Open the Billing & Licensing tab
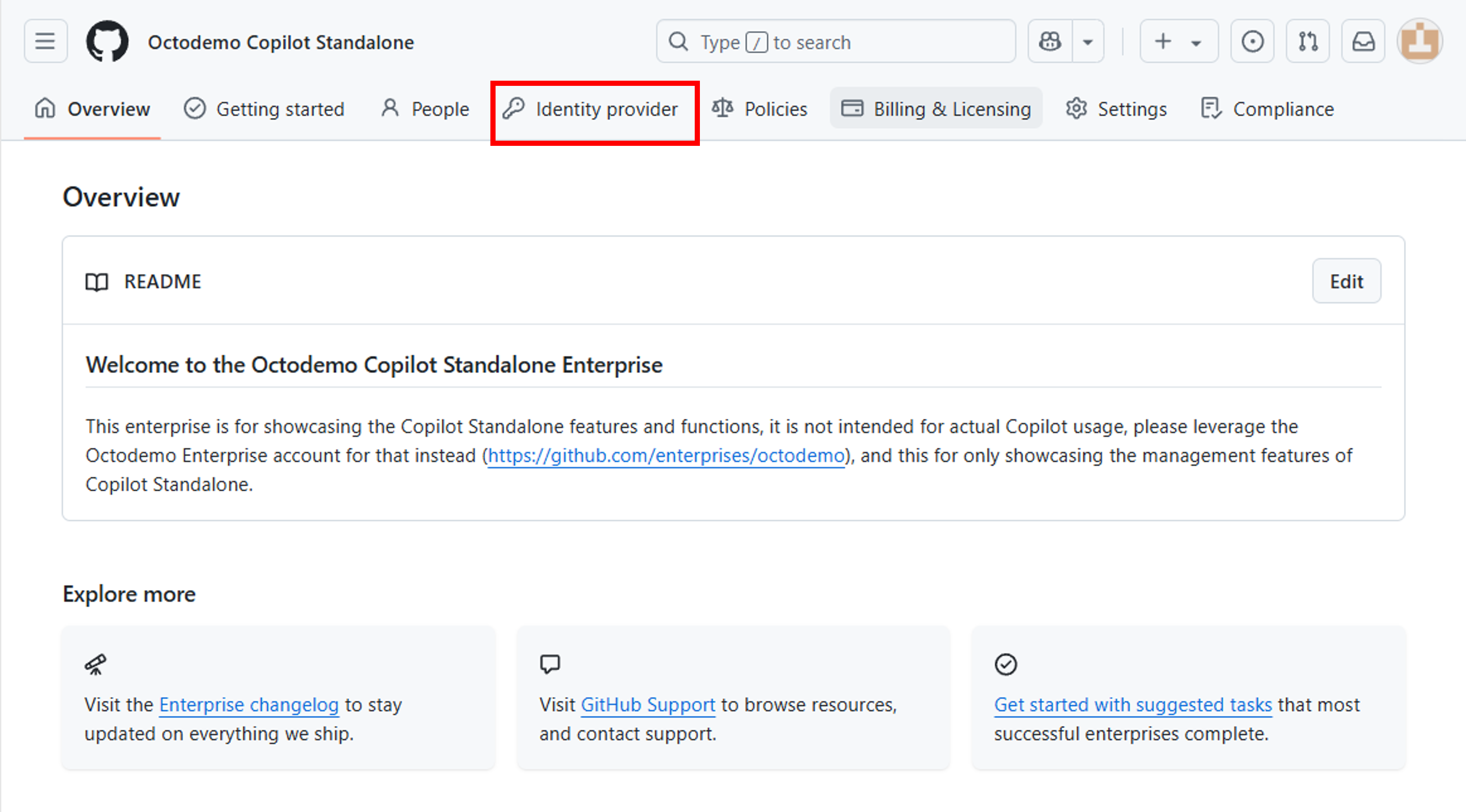The image size is (1466, 812). pos(936,109)
